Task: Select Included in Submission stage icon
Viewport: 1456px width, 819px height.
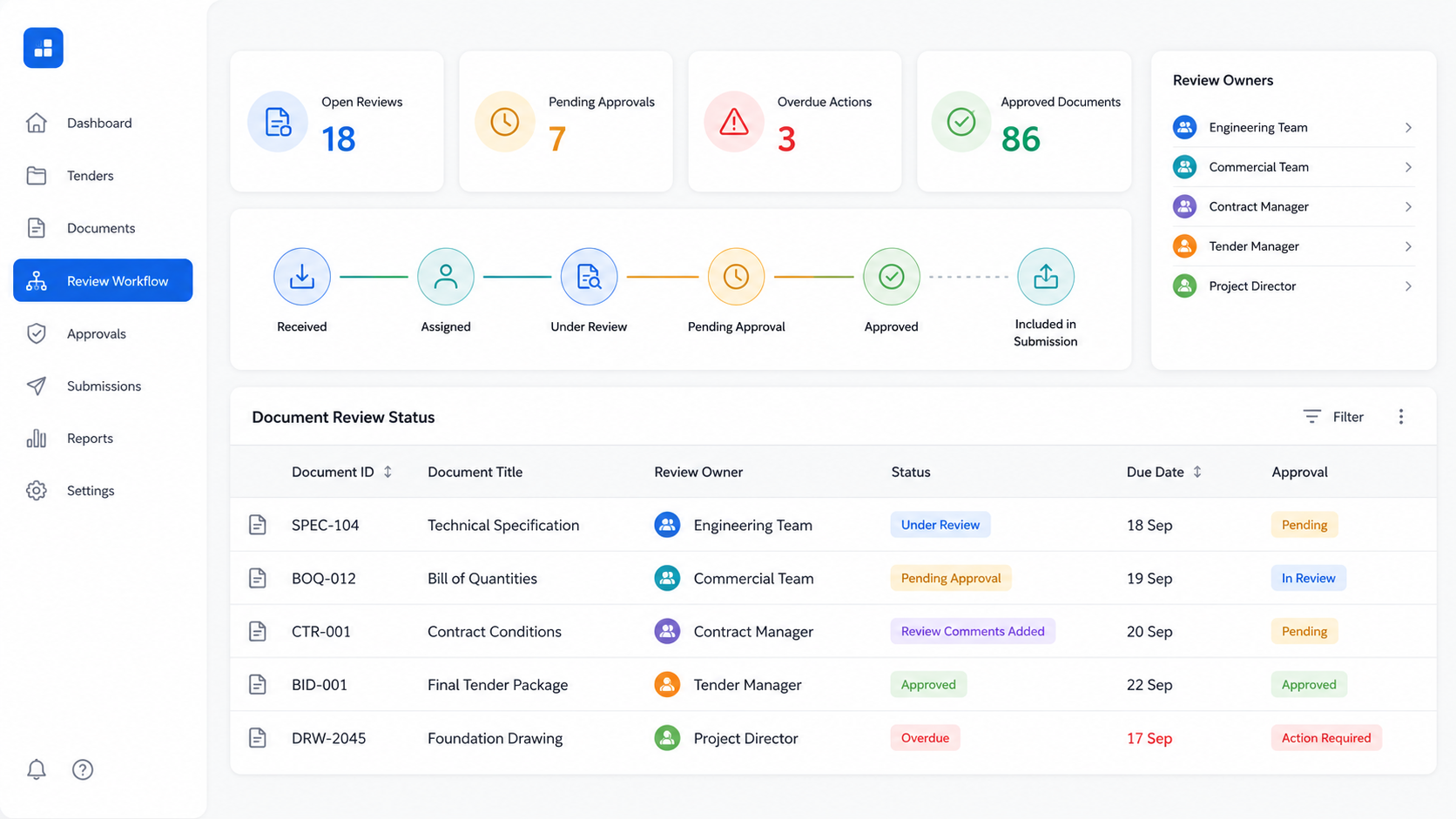Action: (x=1046, y=277)
